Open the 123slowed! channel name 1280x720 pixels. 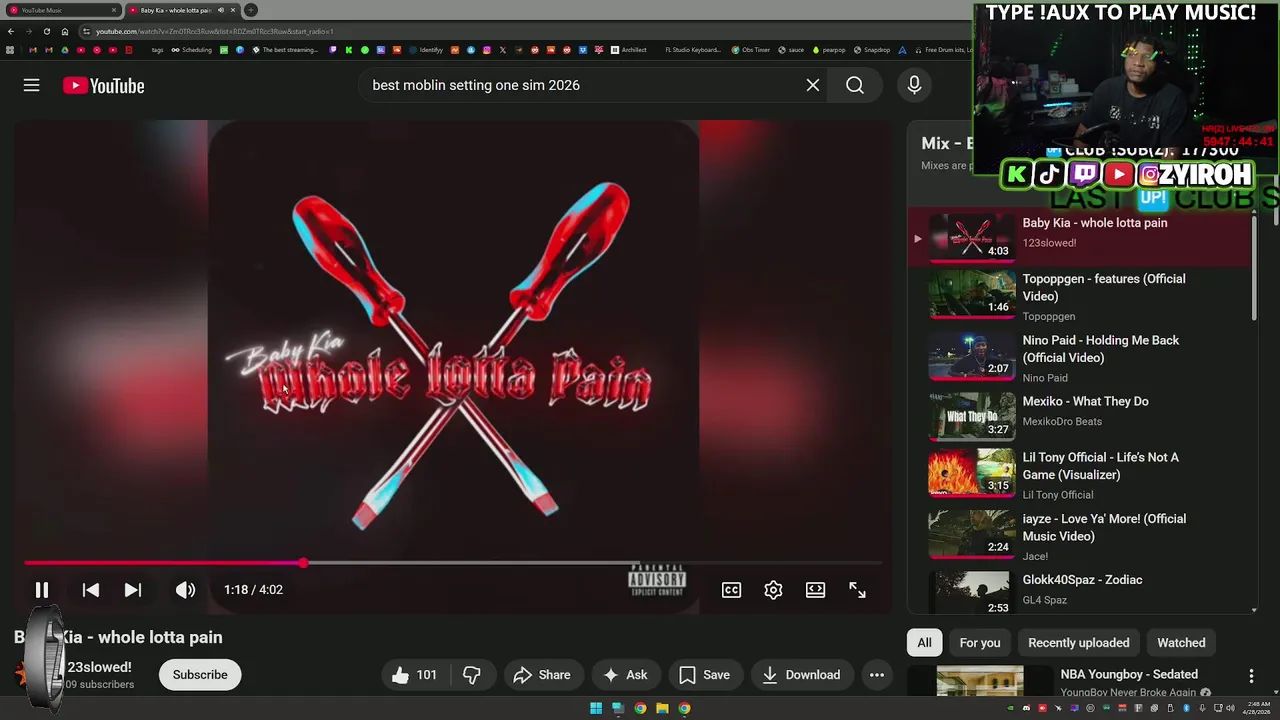[x=99, y=667]
